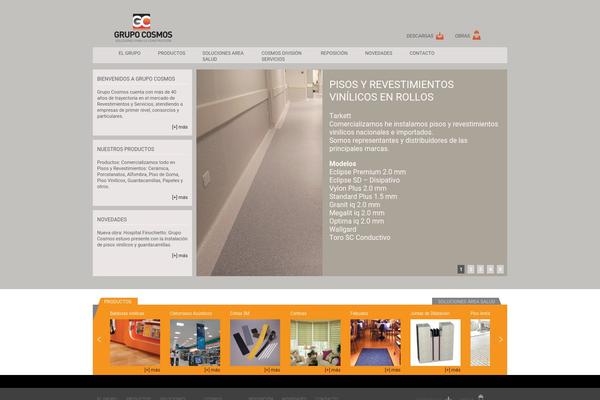Viewport: 600px width, 400px height.
Task: Open El Grupo menu item
Action: [130, 53]
